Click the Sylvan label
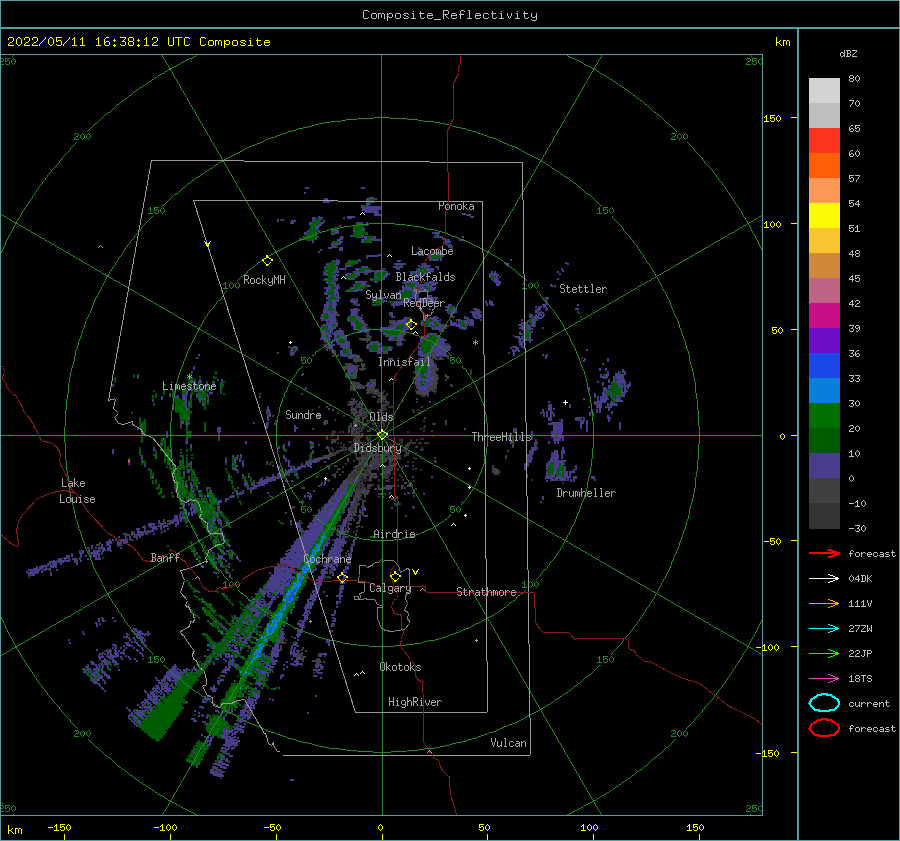Image resolution: width=900 pixels, height=841 pixels. tap(383, 295)
